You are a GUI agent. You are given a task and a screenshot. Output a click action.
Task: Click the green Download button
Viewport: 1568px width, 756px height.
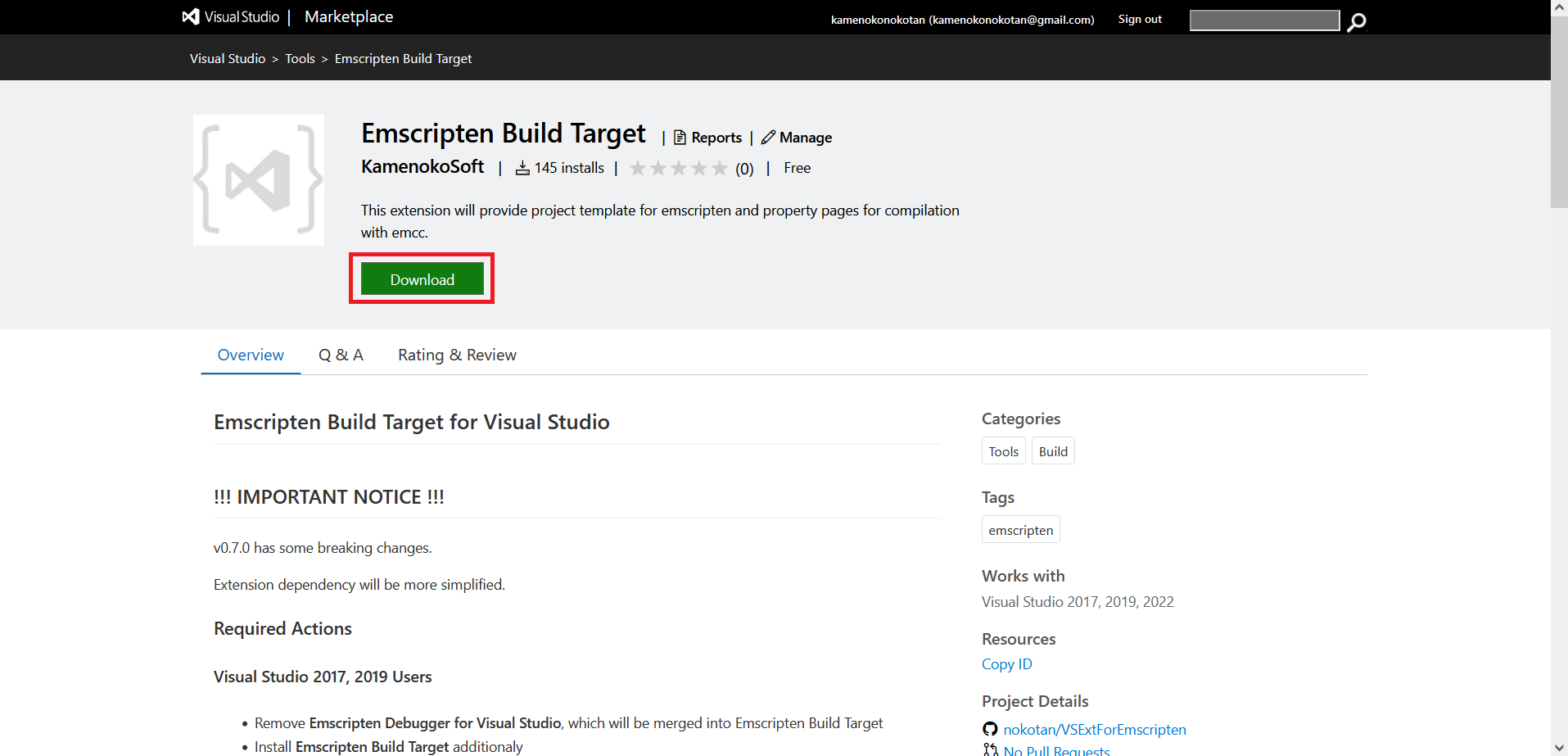422,279
